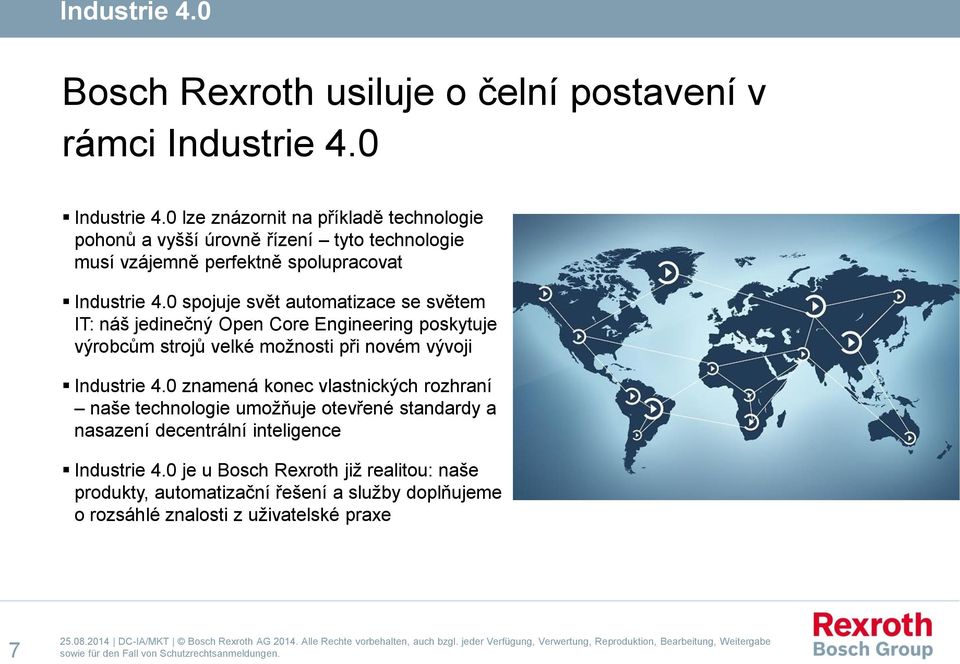Select the Middle East map marker
This screenshot has width=960, height=664.
tap(803, 354)
